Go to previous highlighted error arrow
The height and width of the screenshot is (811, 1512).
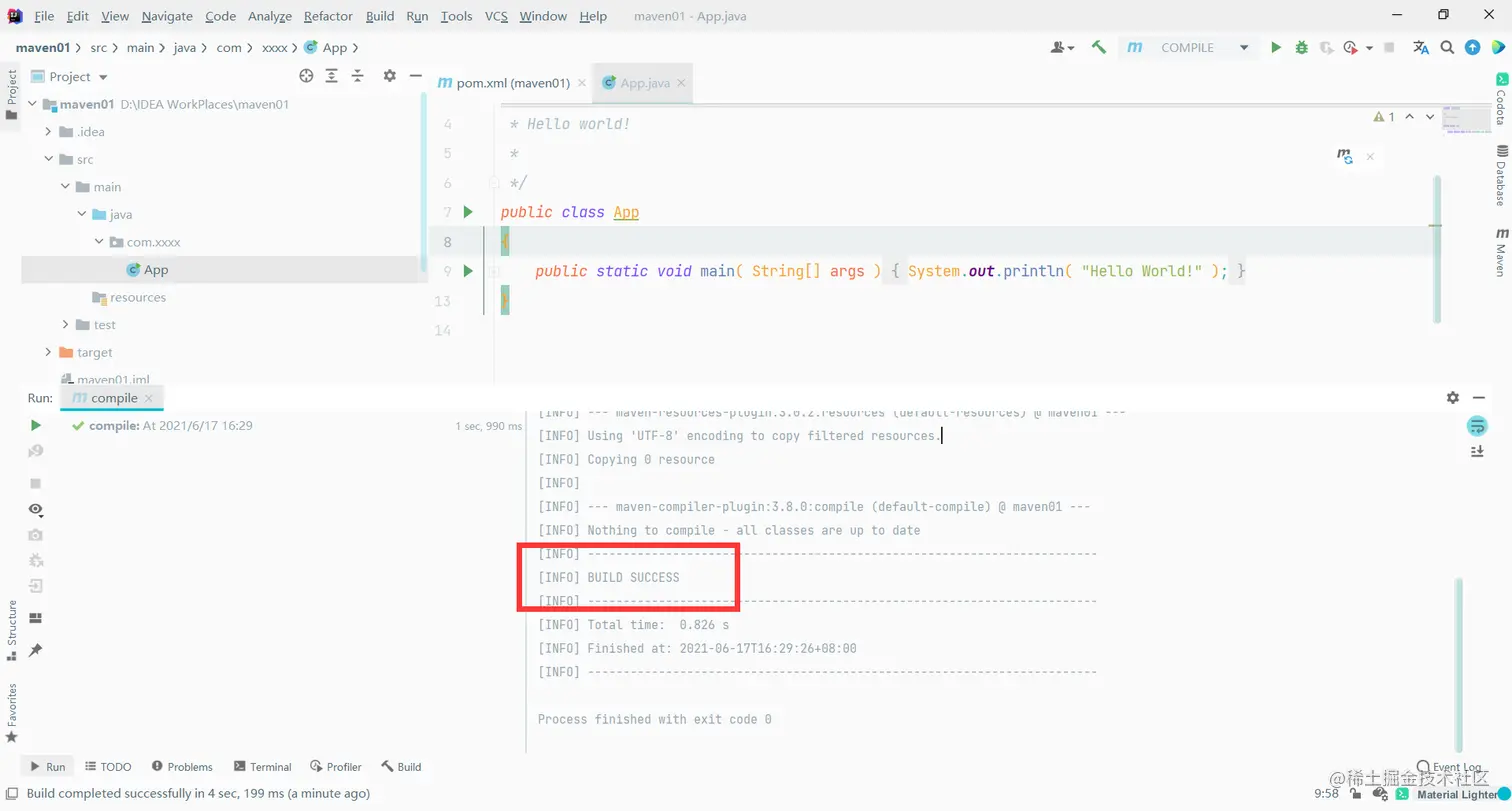coord(1409,117)
